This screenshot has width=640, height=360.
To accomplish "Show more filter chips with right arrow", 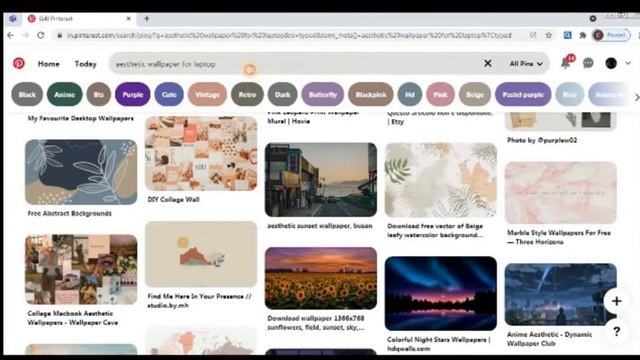I will (636, 97).
